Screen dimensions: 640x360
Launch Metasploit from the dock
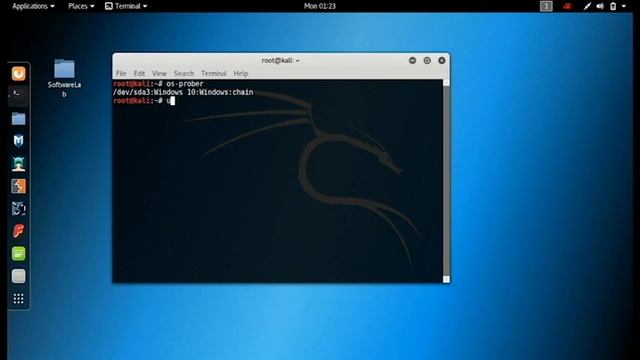pos(18,141)
